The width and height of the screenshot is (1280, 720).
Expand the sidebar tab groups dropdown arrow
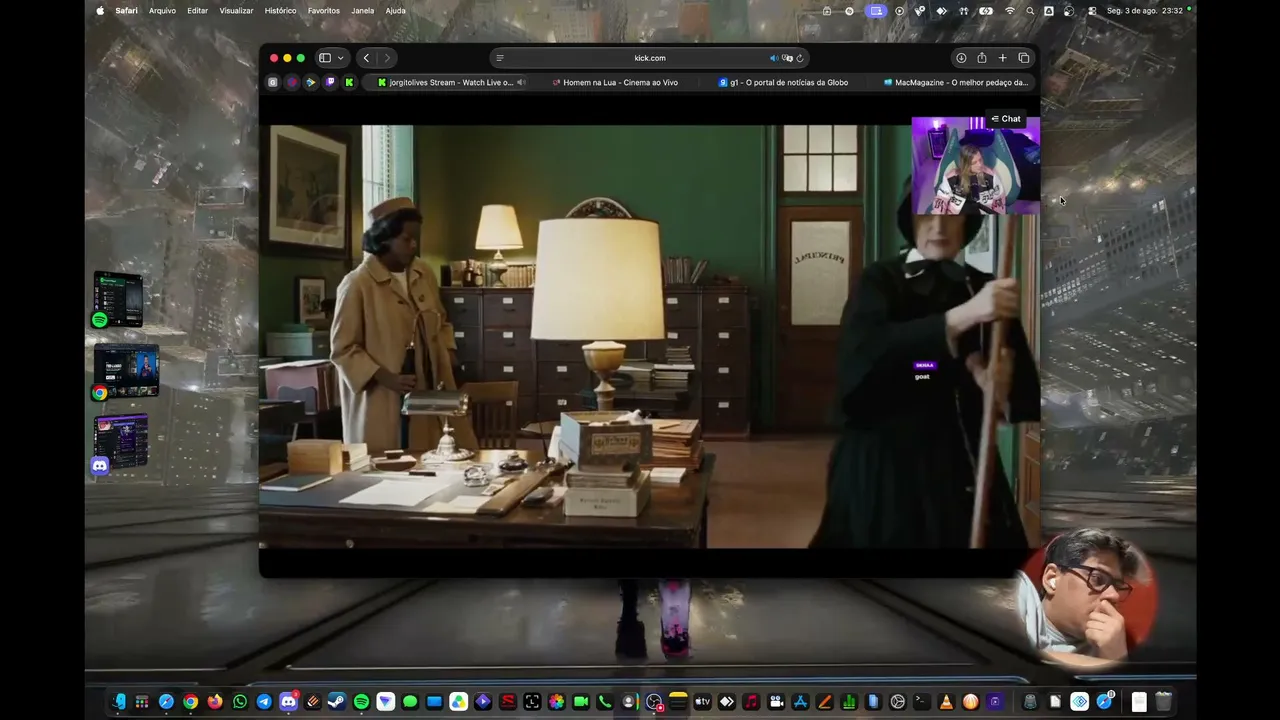pyautogui.click(x=340, y=58)
